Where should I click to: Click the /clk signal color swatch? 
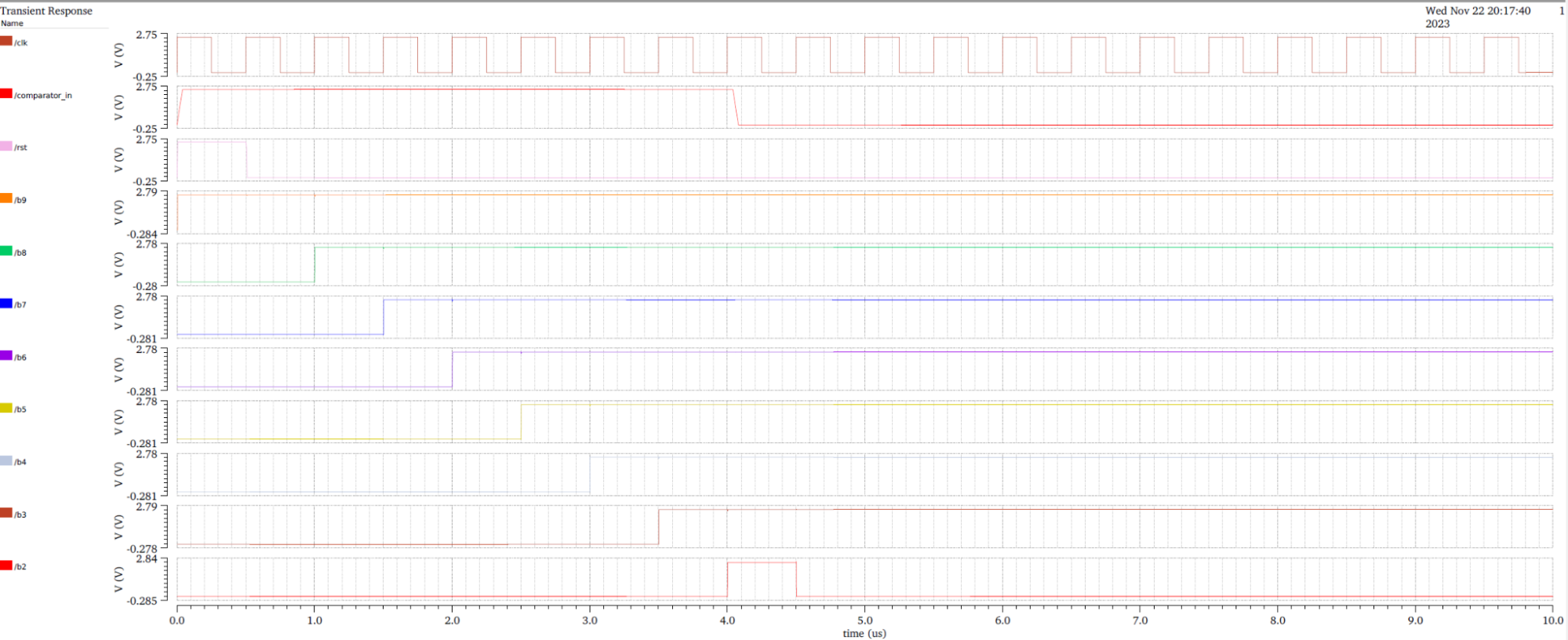6,42
